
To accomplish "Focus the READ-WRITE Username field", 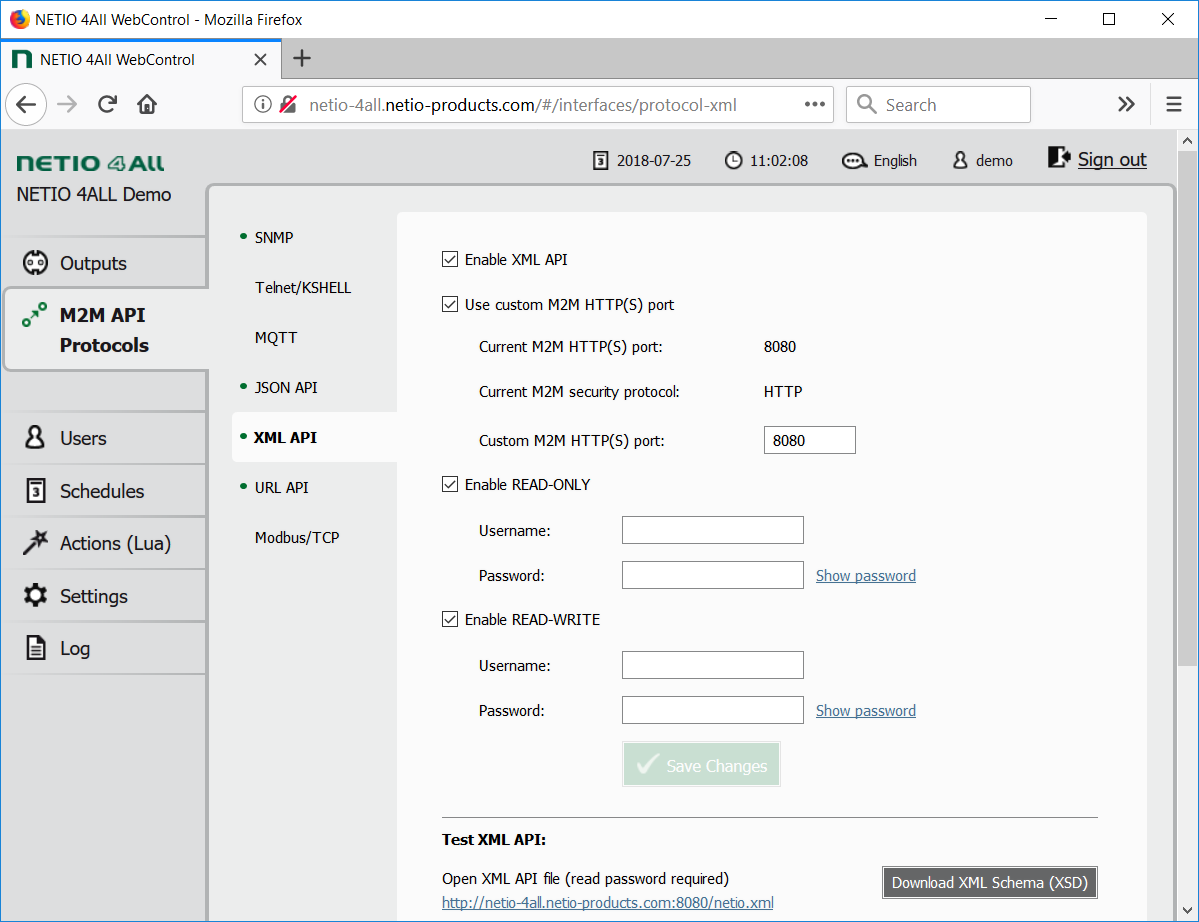I will pyautogui.click(x=713, y=665).
